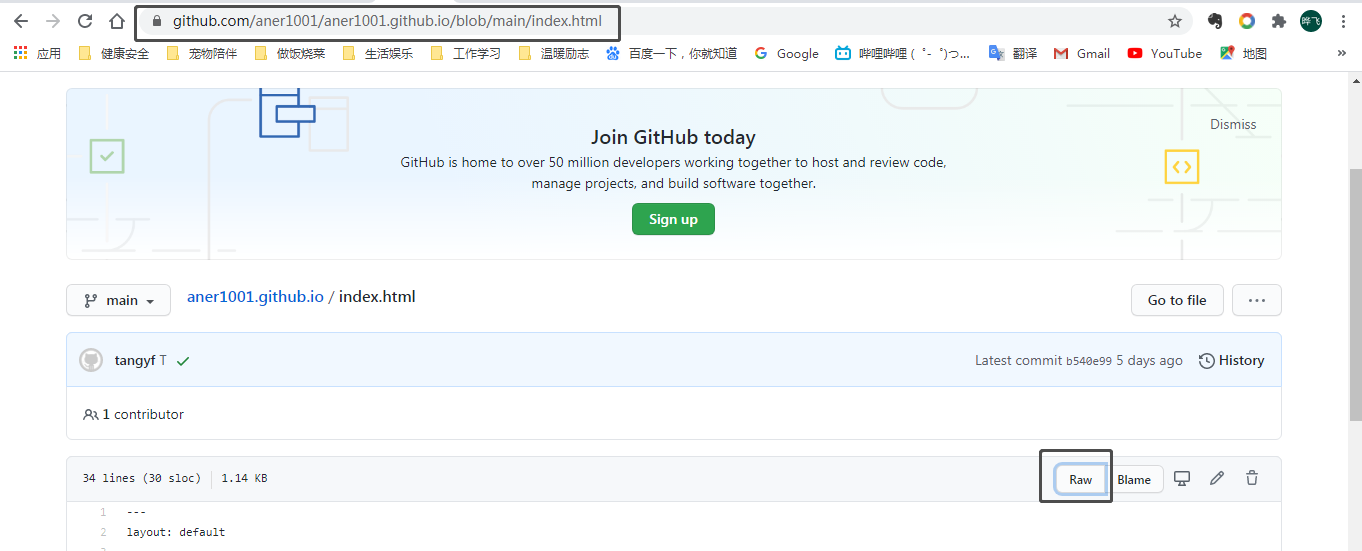This screenshot has width=1362, height=551.
Task: Show more bookmarks with the chevron
Action: tap(1341, 53)
